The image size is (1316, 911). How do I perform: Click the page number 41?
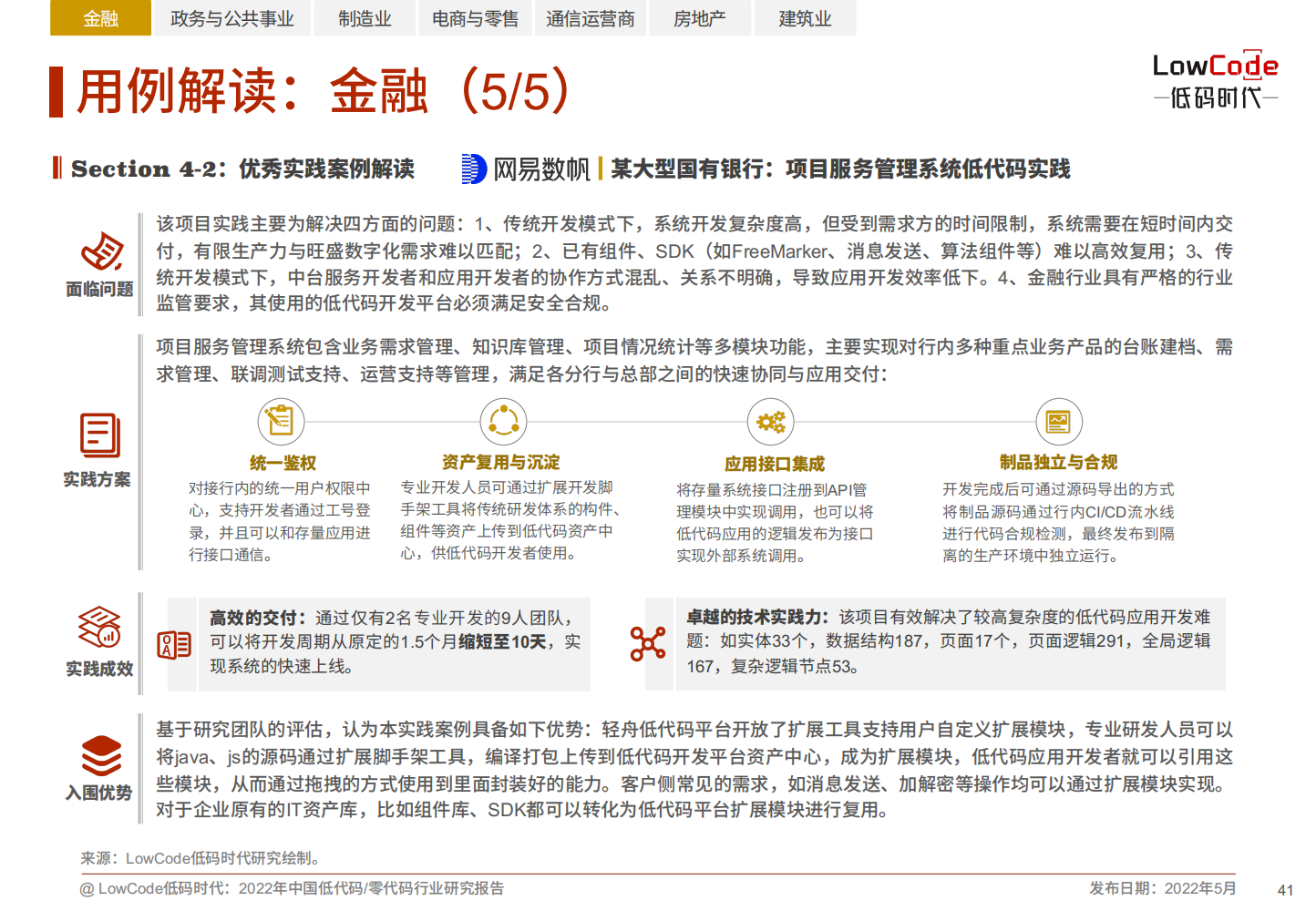point(1286,890)
